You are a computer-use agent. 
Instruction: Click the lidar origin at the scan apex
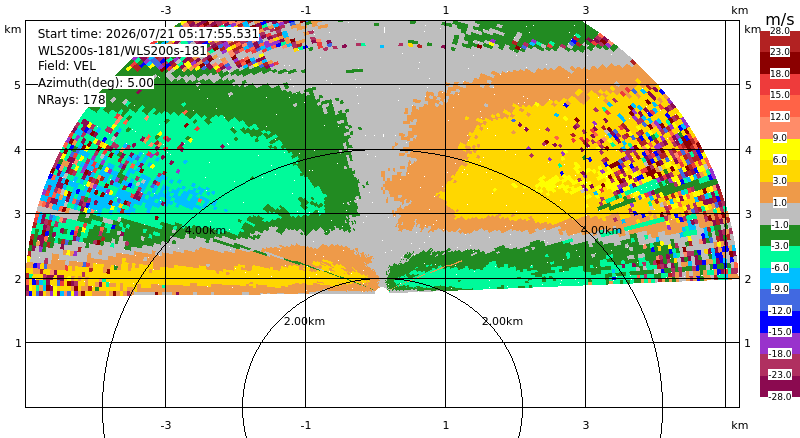[382, 292]
